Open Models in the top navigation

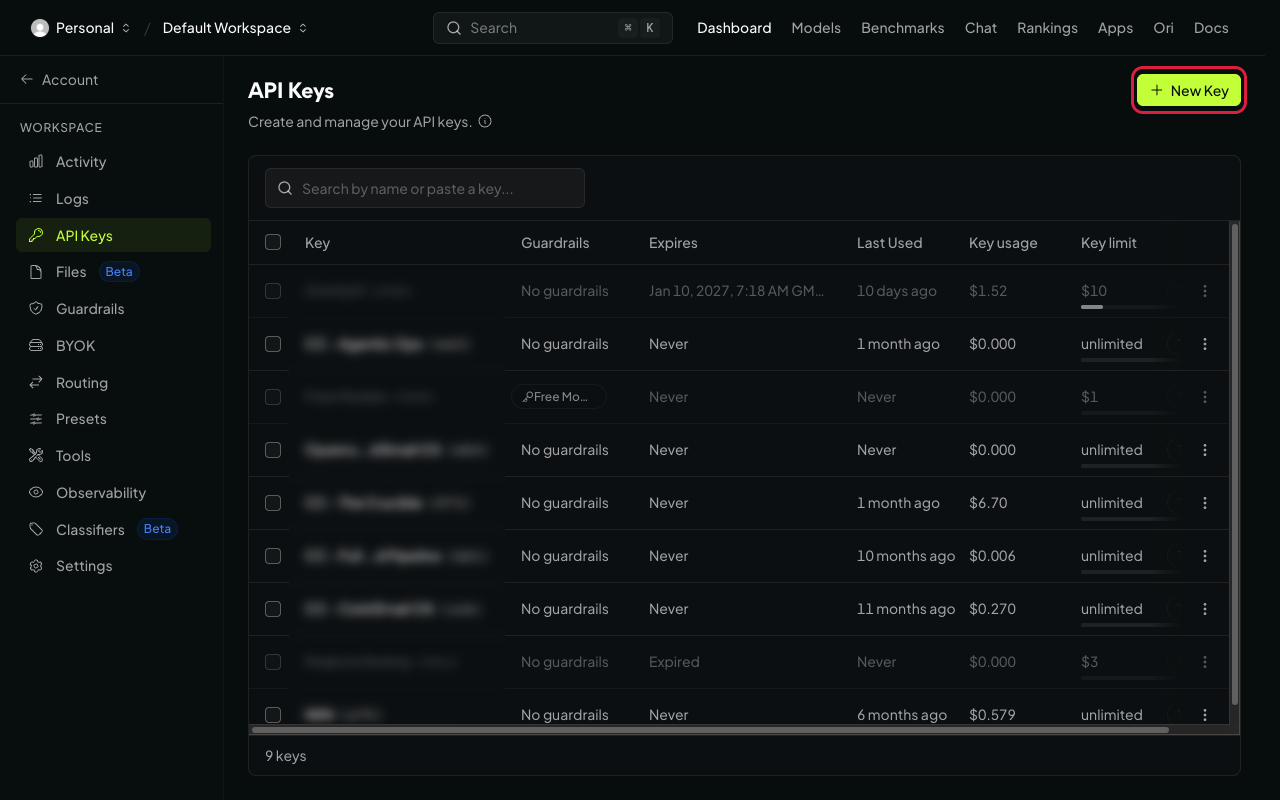(x=816, y=28)
